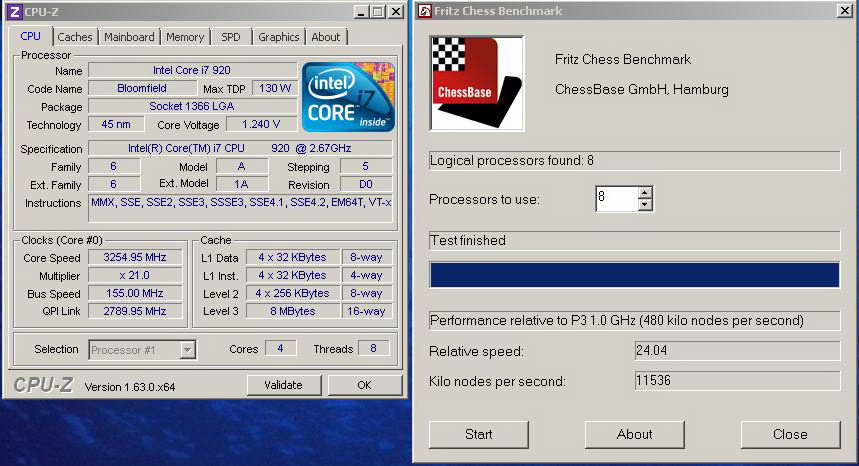
Task: Click the Code Name value Bloomfield
Action: click(x=142, y=88)
